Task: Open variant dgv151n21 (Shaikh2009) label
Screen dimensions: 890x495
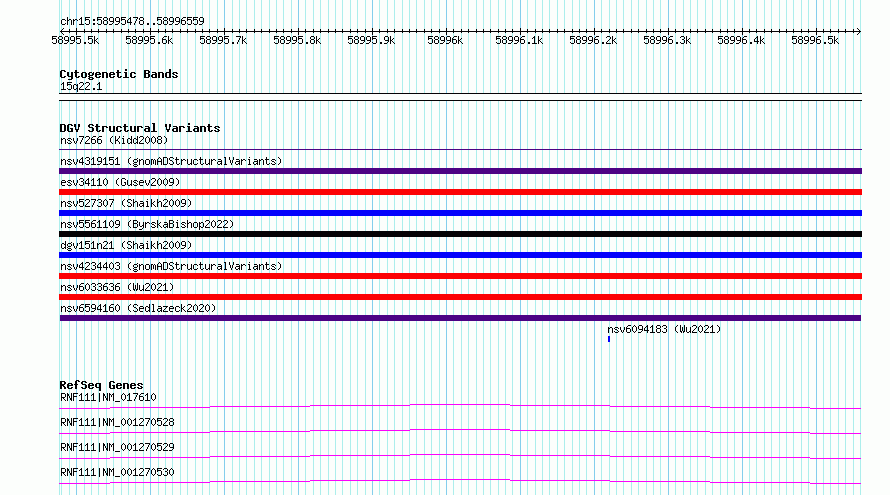Action: pyautogui.click(x=126, y=245)
